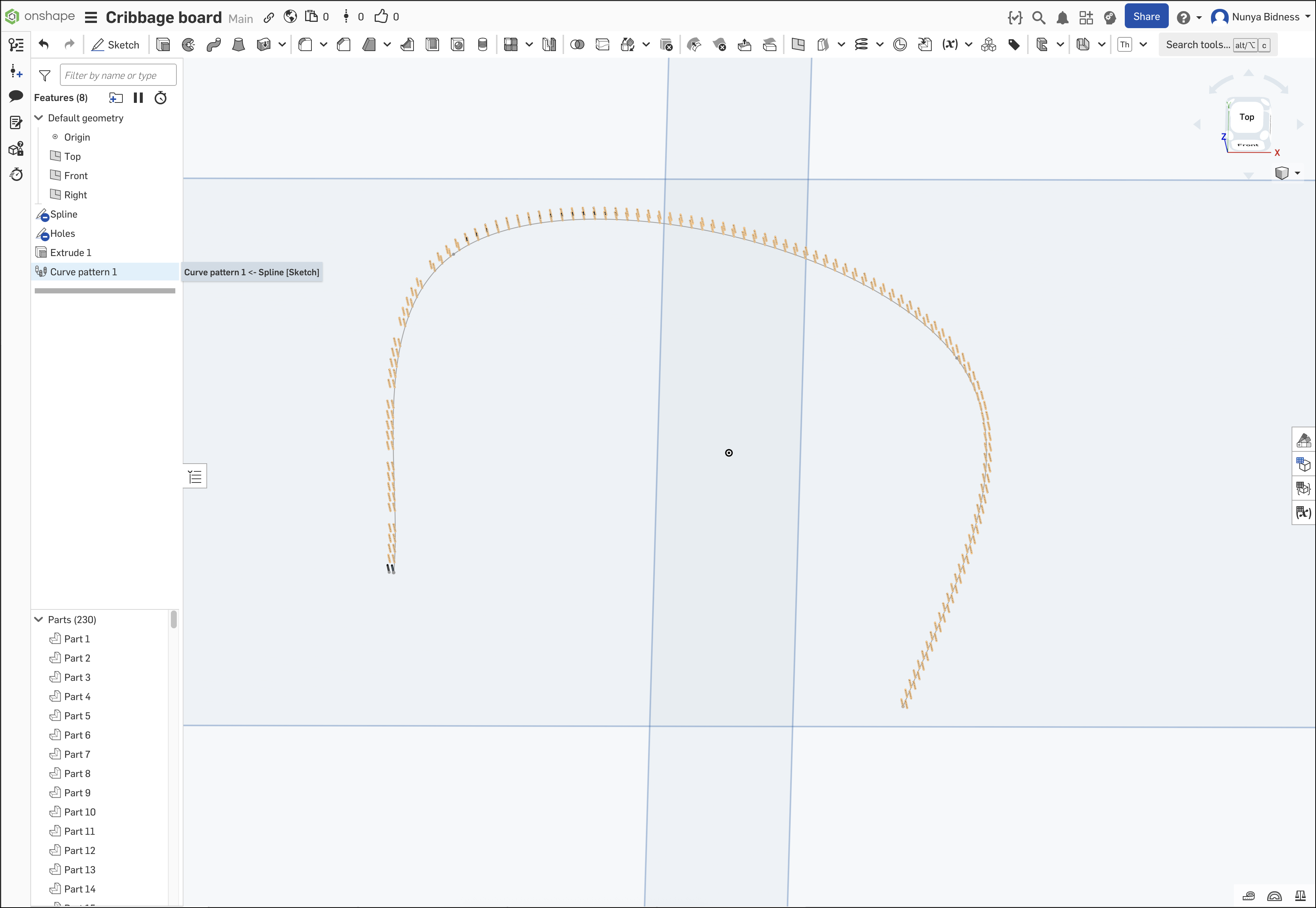1316x908 pixels.
Task: Click the Filter by name field
Action: (x=118, y=75)
